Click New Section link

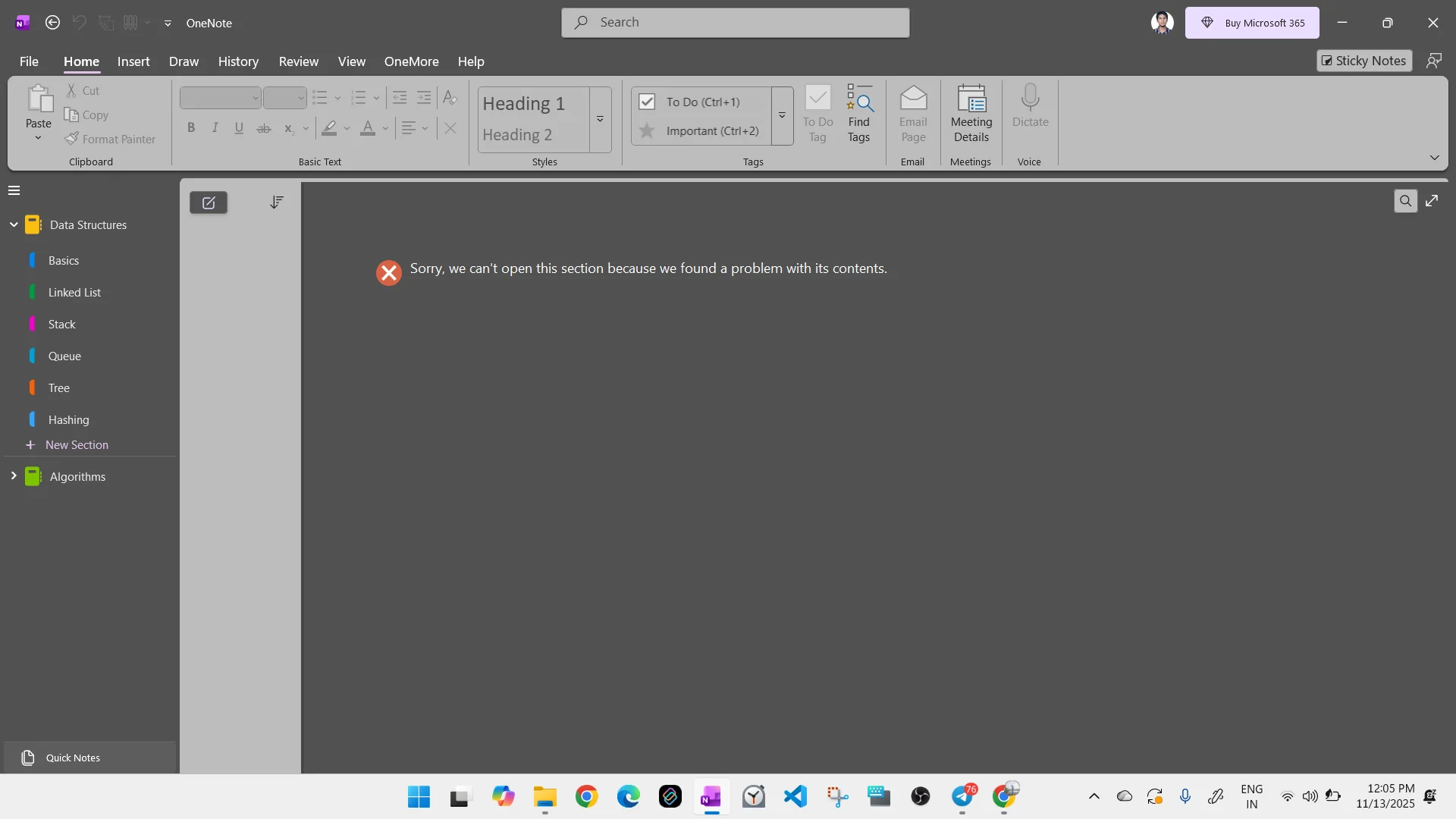point(76,445)
